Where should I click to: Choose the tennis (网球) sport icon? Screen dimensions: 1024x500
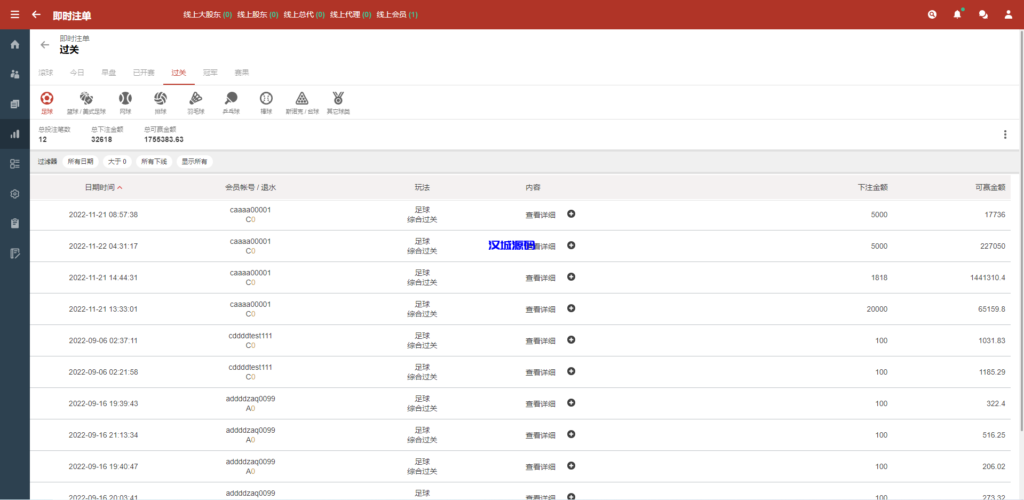(x=125, y=99)
